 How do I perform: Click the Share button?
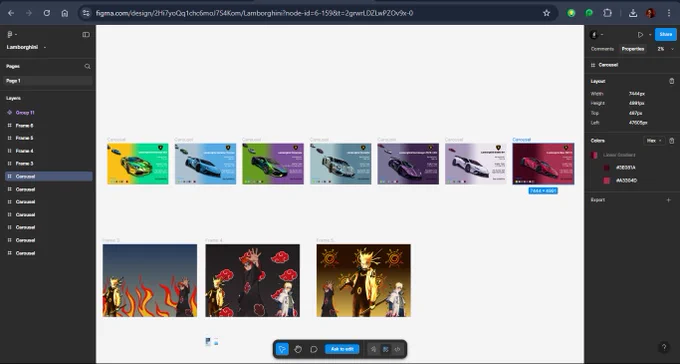[665, 34]
